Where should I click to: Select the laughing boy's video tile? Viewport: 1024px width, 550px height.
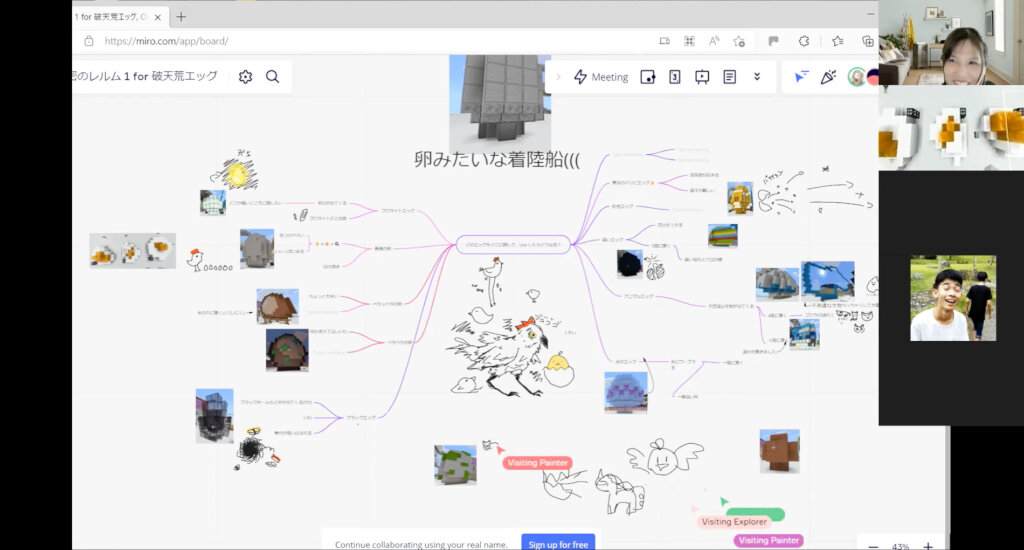pos(953,298)
